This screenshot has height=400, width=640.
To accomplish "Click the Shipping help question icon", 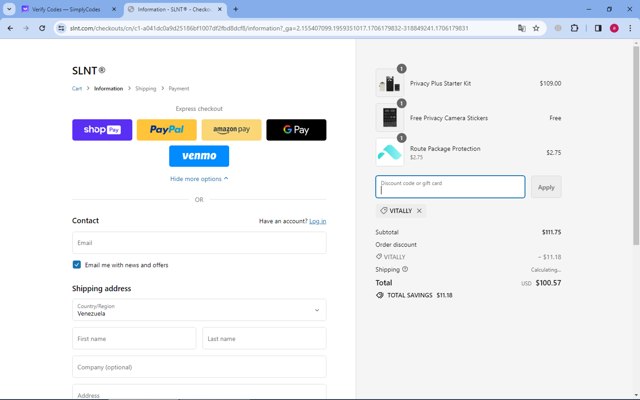I will tap(405, 269).
